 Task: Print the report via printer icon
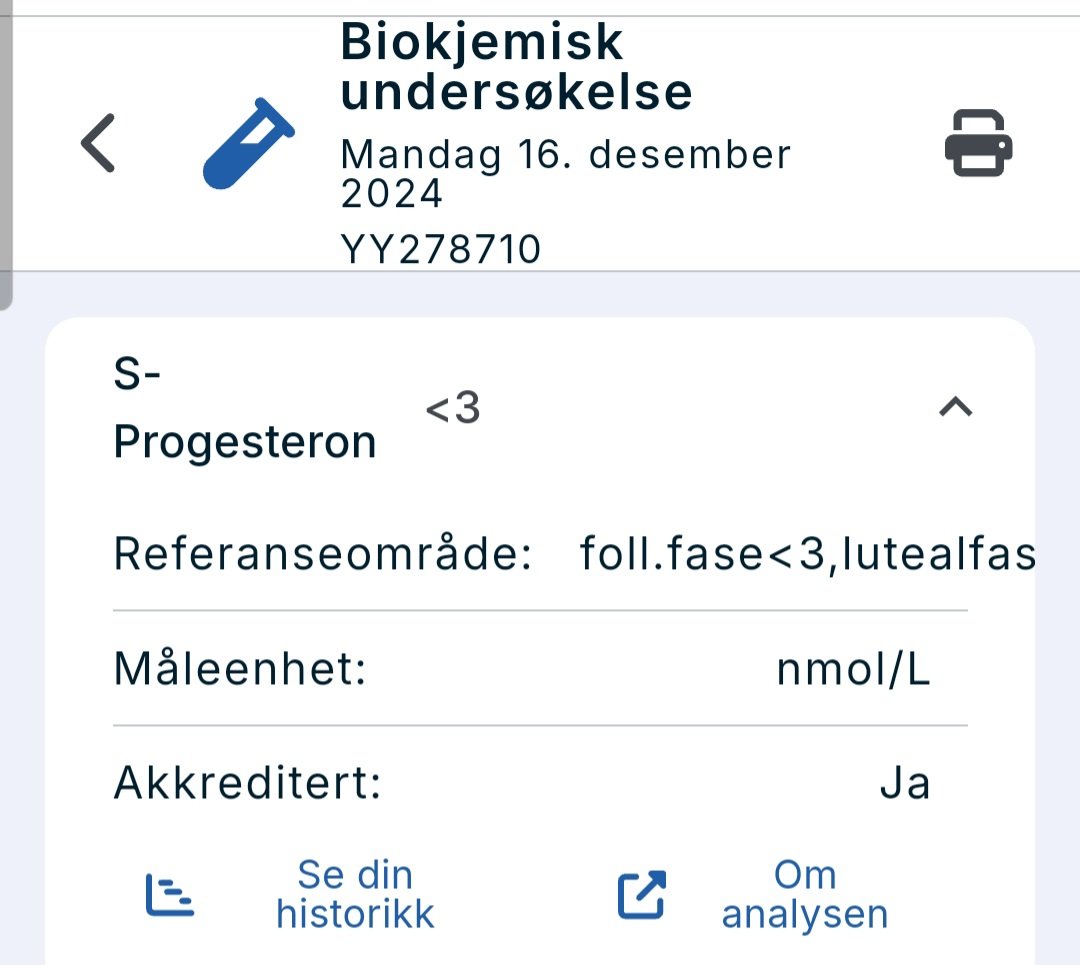[x=978, y=143]
